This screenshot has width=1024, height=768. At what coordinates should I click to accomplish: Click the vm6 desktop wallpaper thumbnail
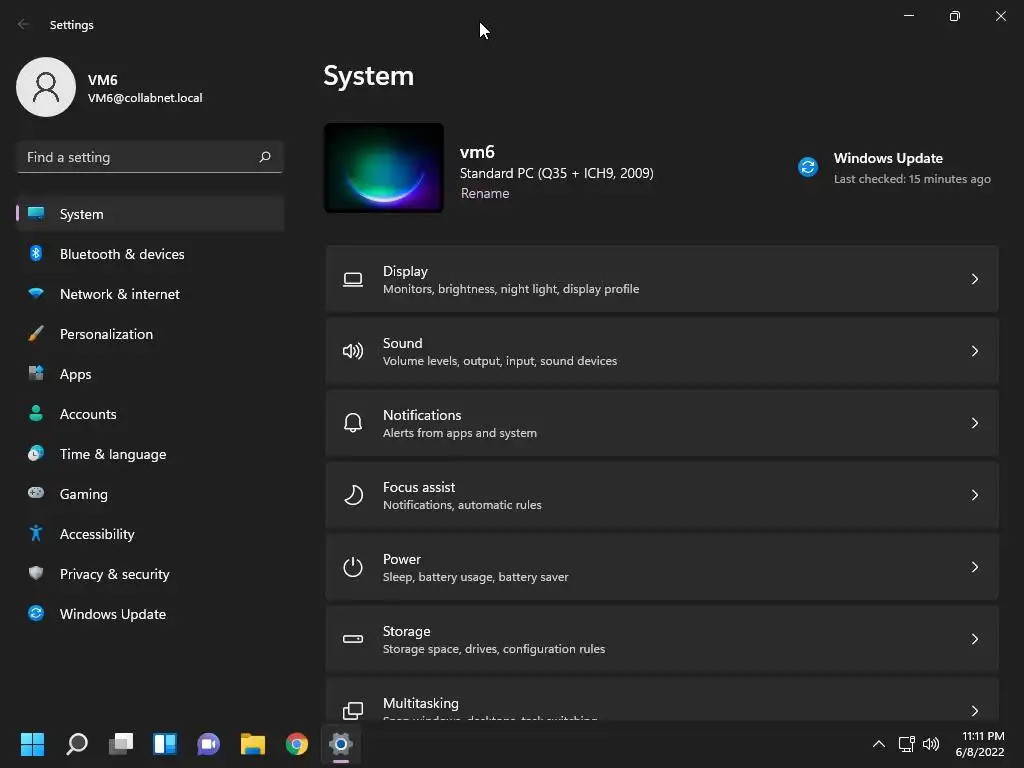384,168
